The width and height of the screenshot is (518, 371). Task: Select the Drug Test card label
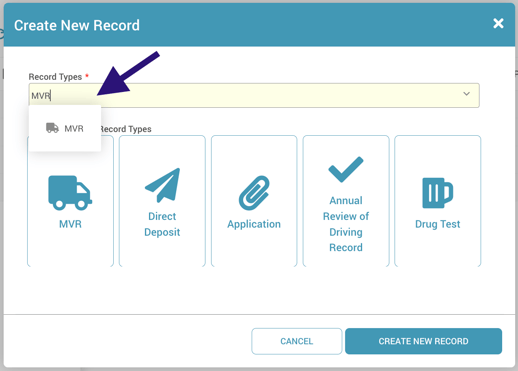coord(437,224)
